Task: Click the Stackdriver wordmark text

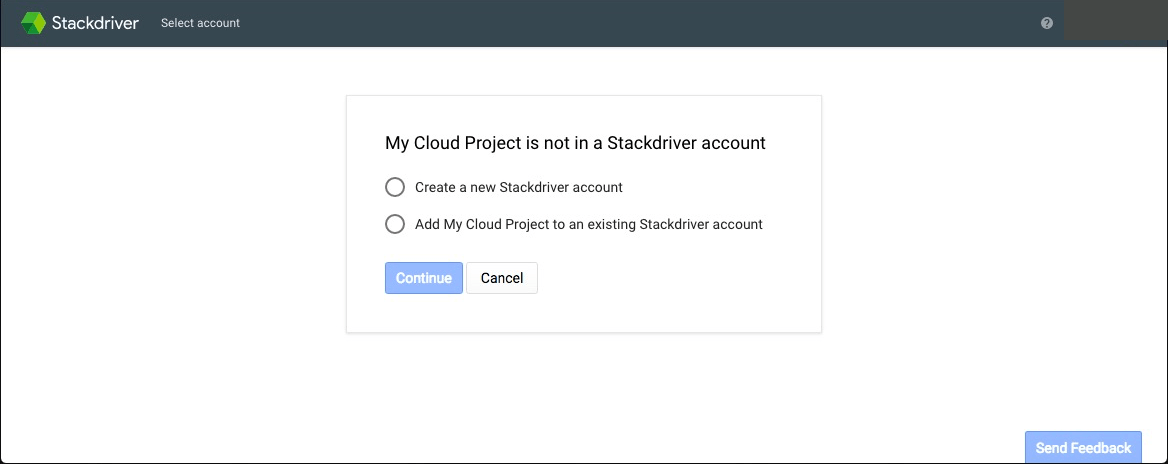Action: 95,23
